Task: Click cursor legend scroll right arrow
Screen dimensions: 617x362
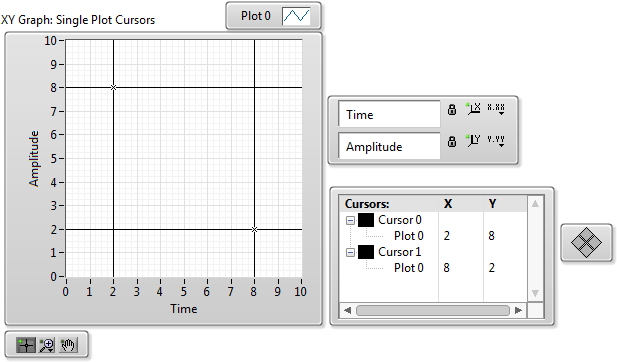Action: point(519,310)
